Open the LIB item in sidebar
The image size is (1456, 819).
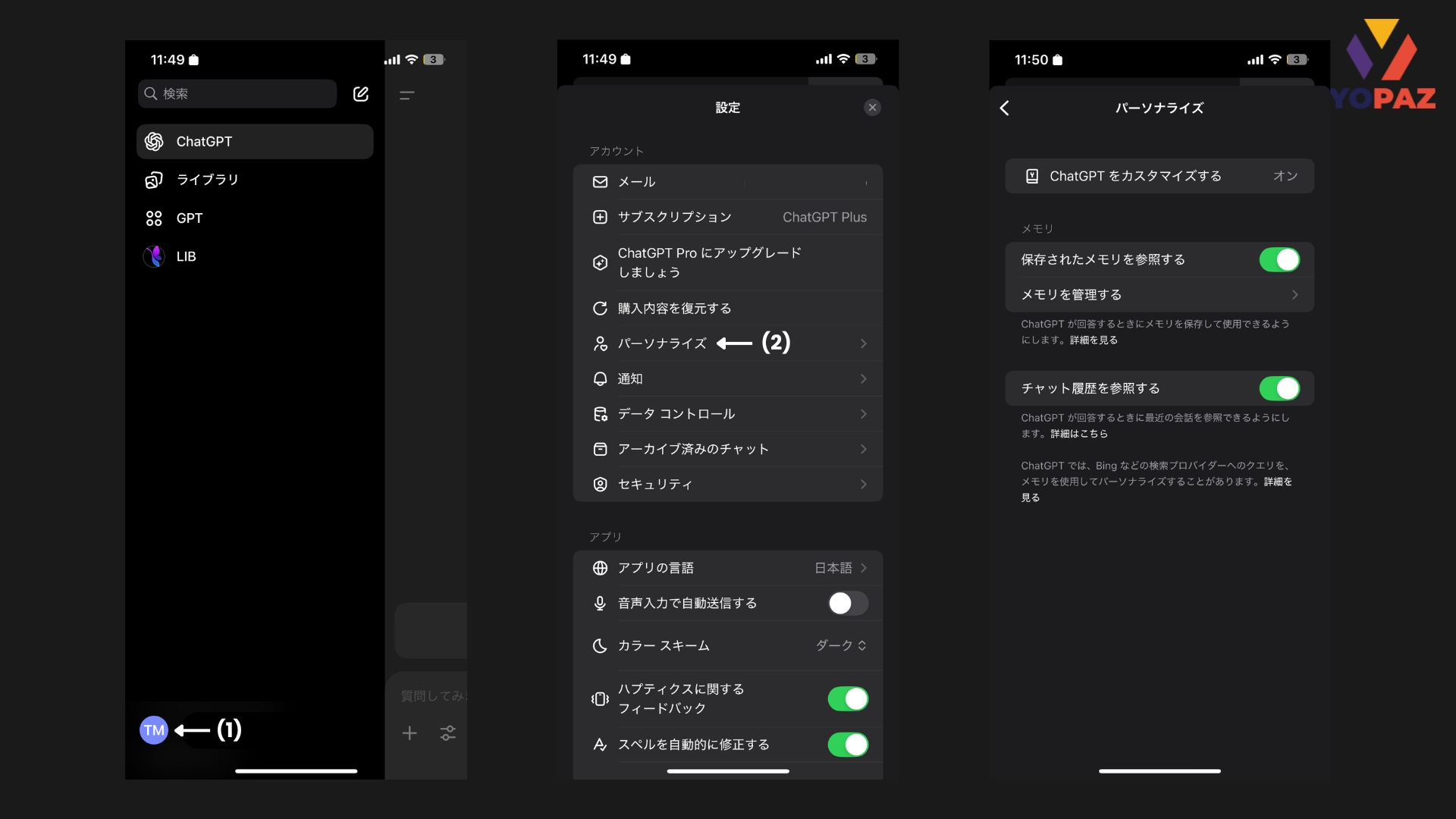[255, 256]
